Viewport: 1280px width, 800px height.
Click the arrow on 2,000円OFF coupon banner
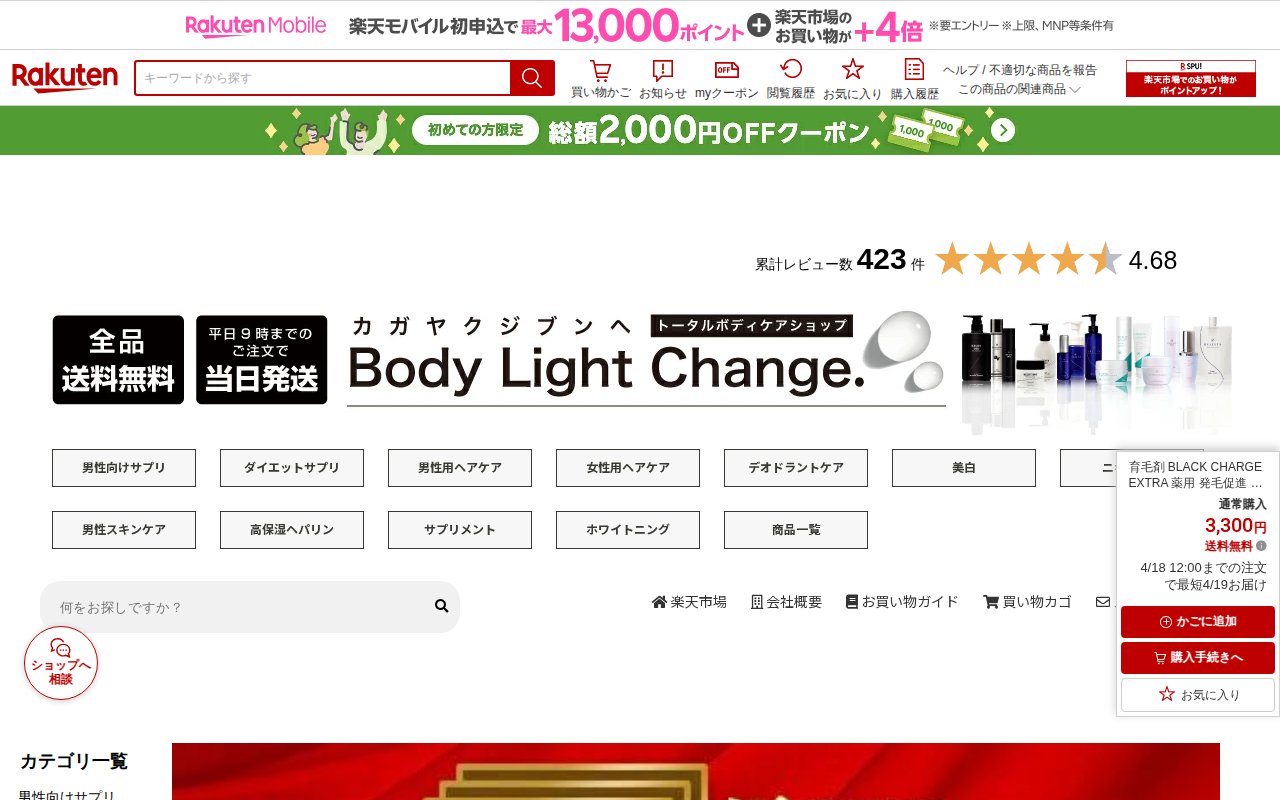(x=1003, y=131)
